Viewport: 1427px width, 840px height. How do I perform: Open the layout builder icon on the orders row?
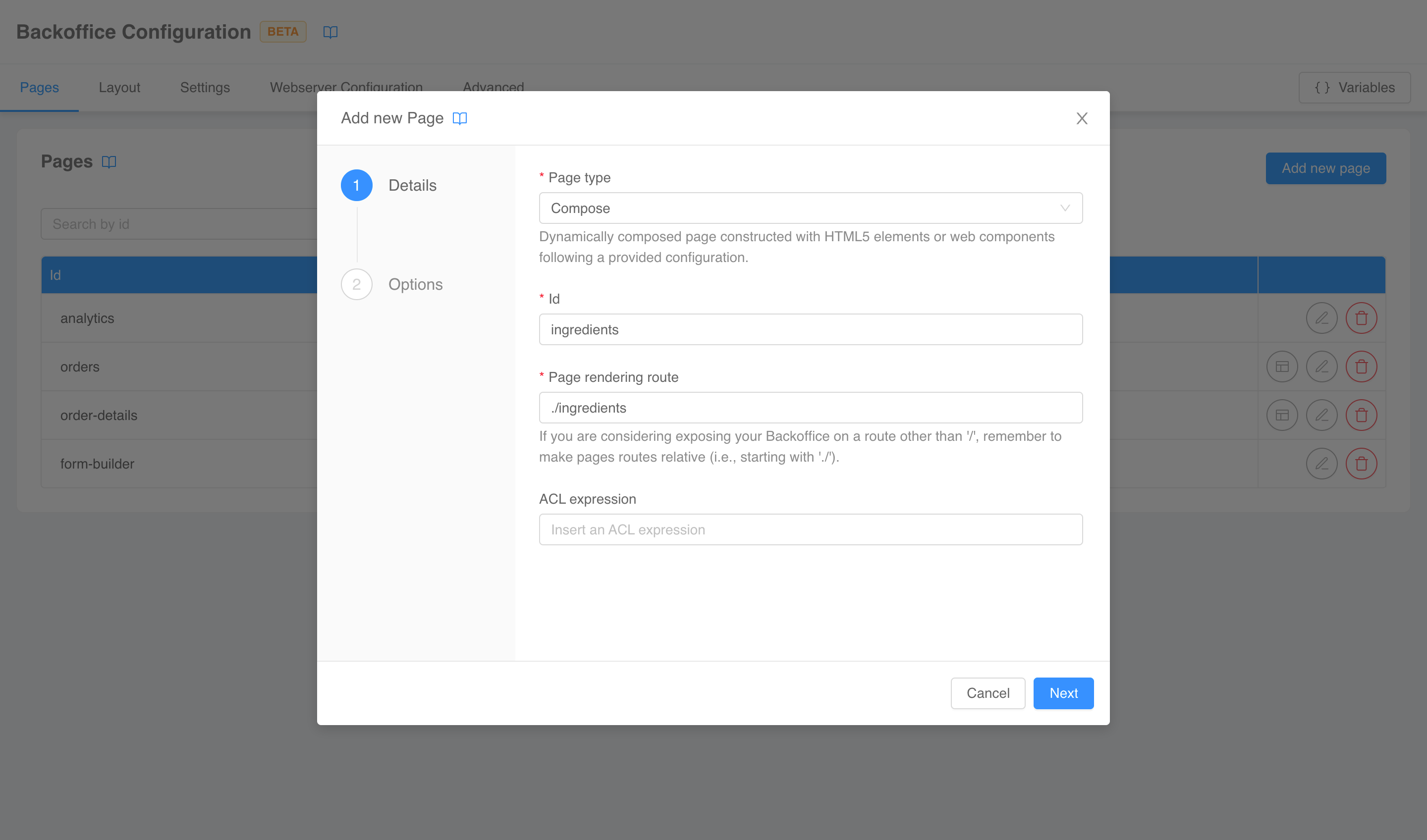click(1282, 366)
